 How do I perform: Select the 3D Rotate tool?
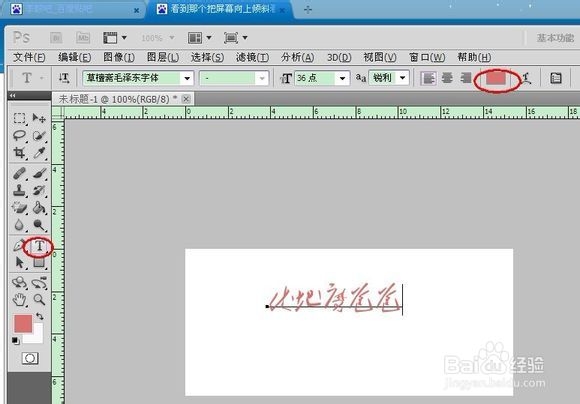(x=19, y=283)
